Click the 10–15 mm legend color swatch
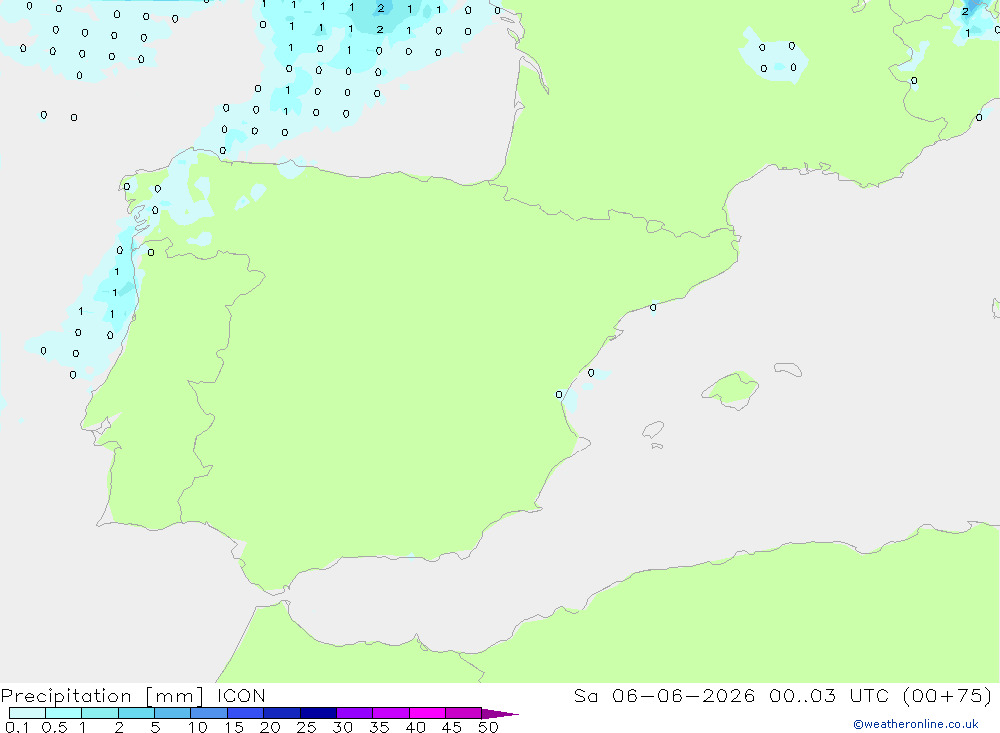Image resolution: width=1000 pixels, height=733 pixels. pos(209,713)
